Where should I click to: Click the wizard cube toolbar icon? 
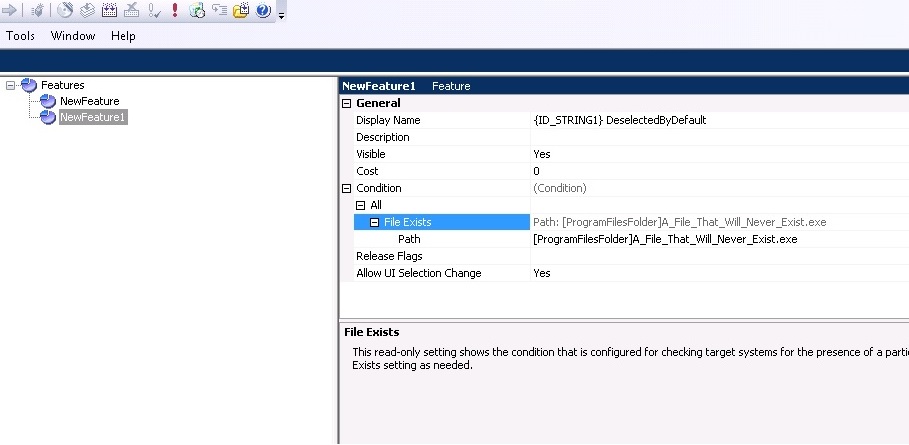(x=38, y=10)
